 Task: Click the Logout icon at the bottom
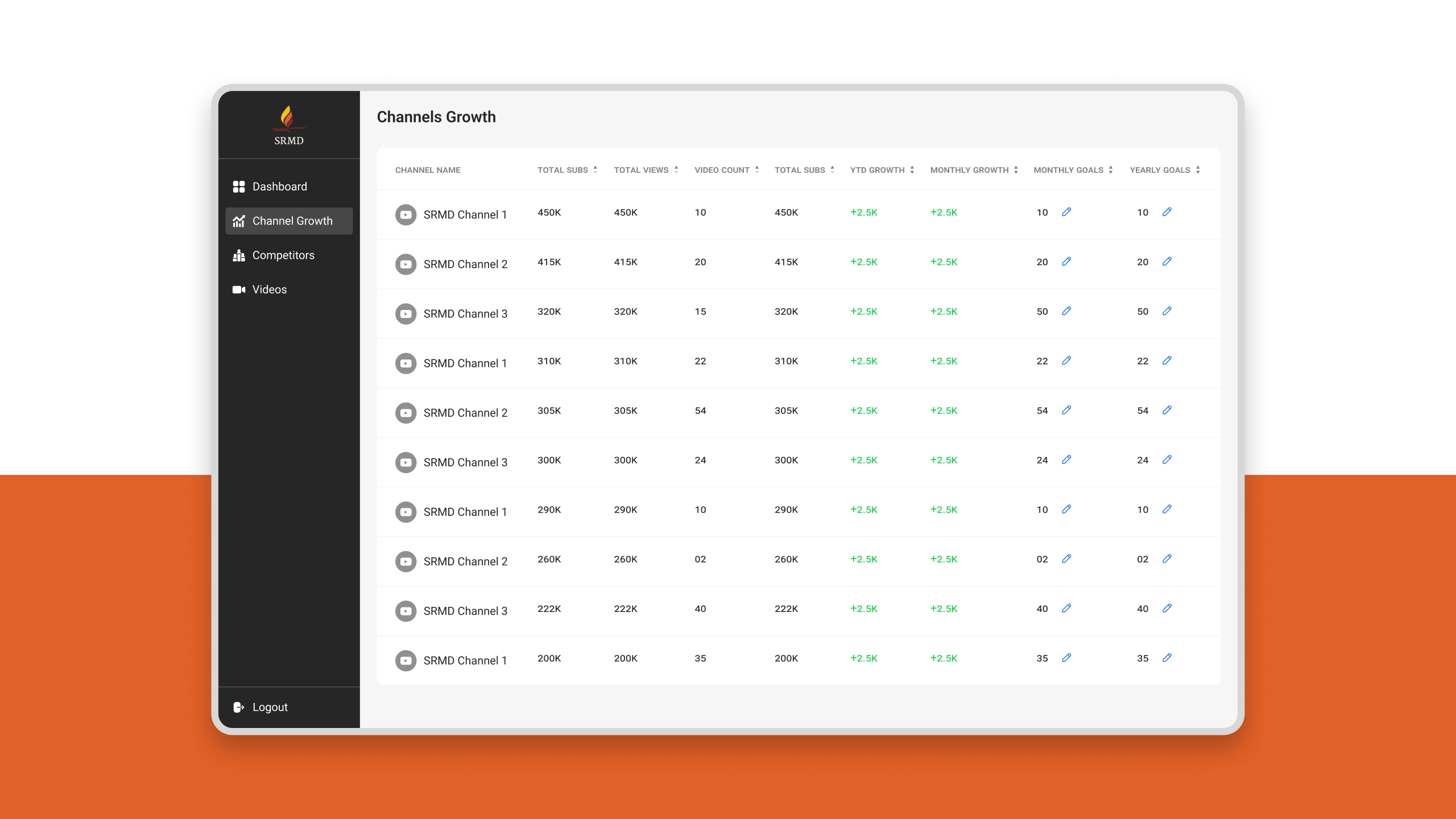(238, 706)
